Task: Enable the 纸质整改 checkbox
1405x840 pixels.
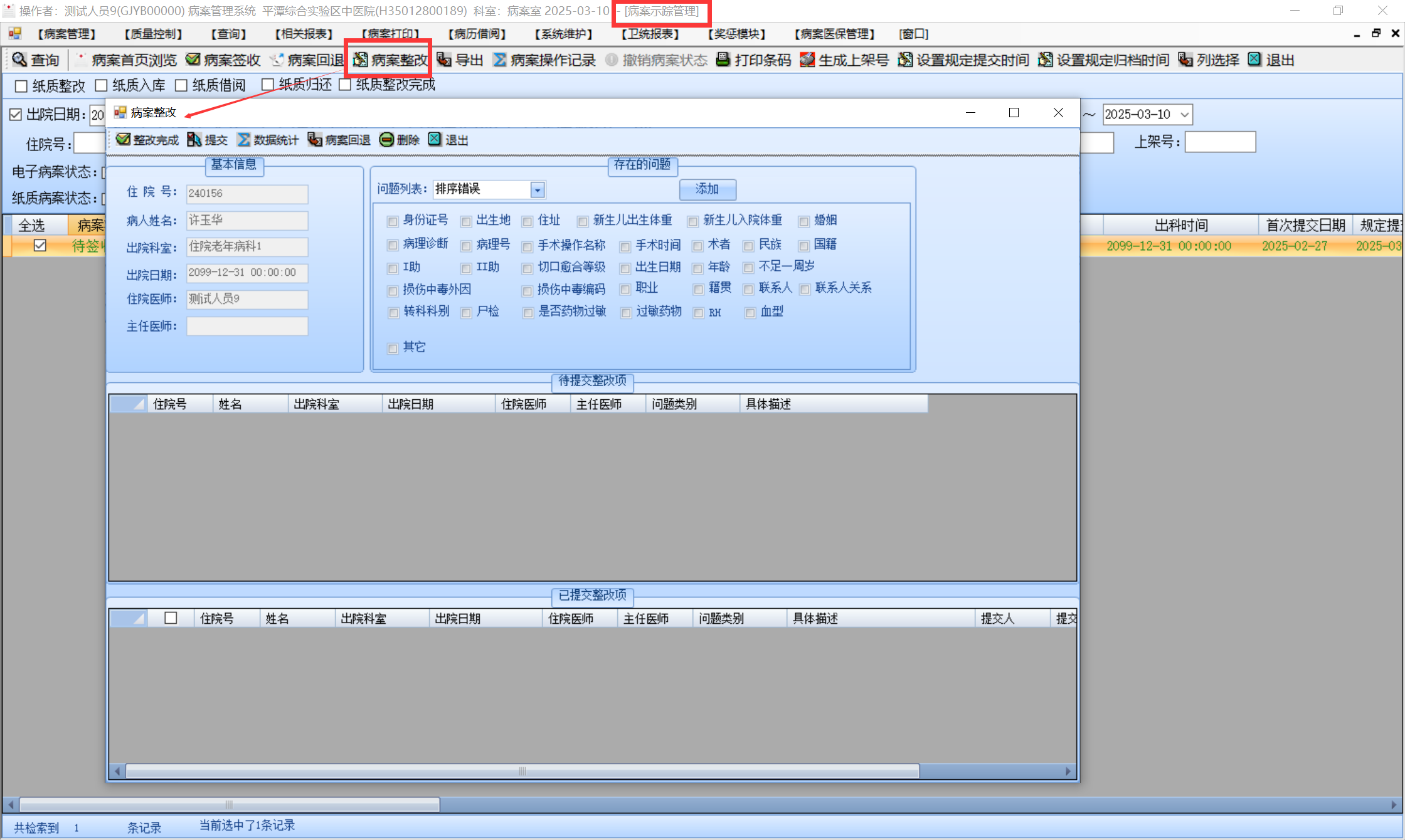Action: [21, 86]
